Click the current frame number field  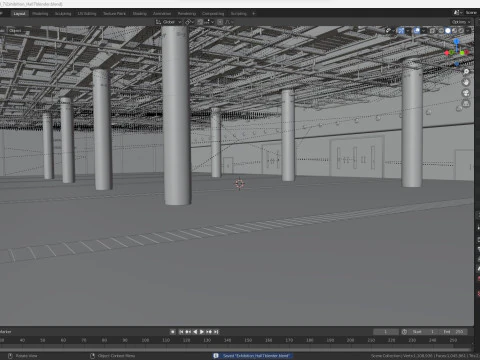[x=386, y=332]
